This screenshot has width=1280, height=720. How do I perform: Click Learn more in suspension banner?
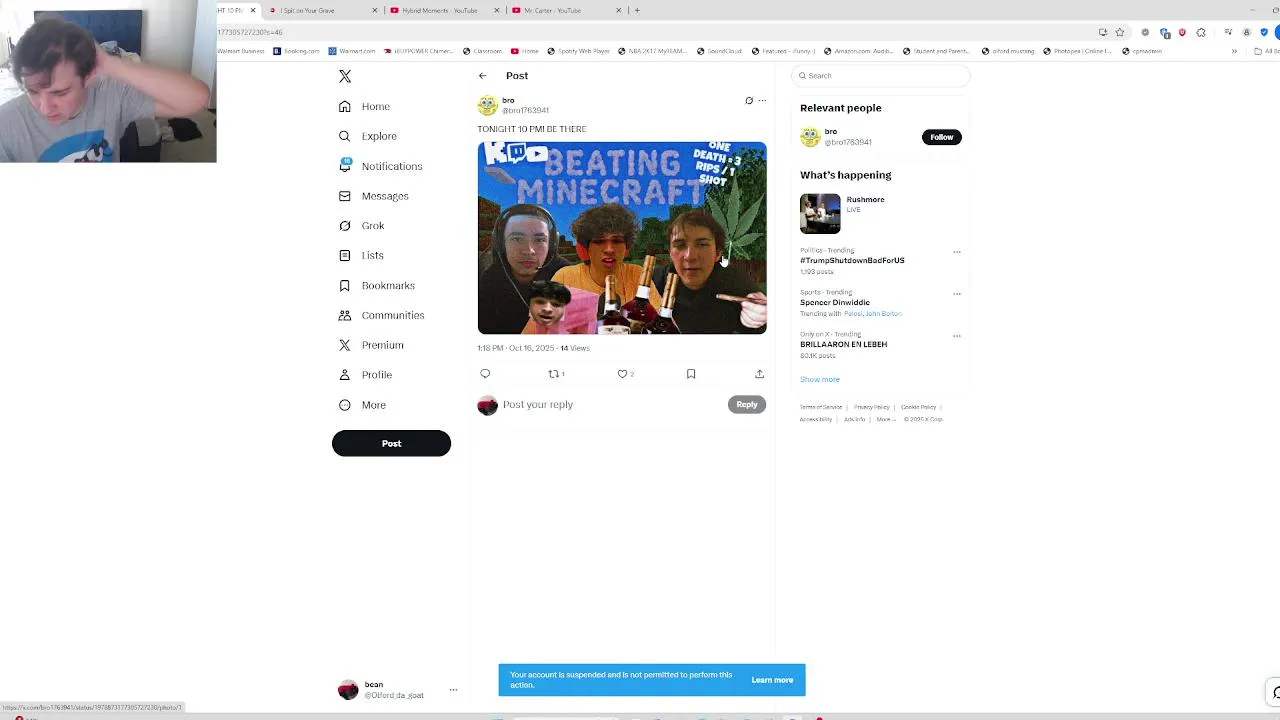(x=772, y=680)
